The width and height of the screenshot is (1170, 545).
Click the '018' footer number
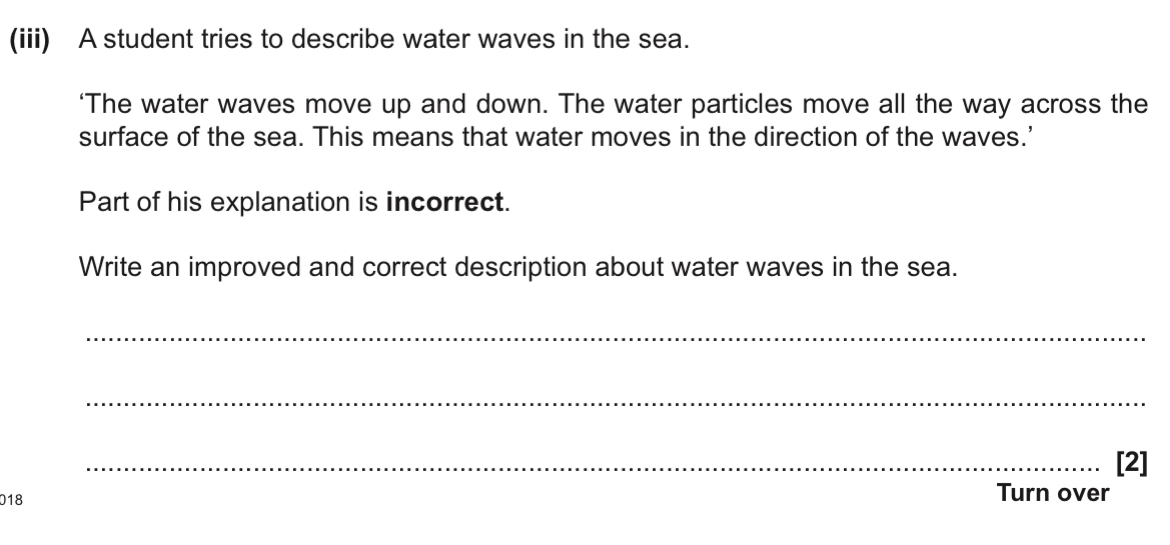tap(12, 500)
